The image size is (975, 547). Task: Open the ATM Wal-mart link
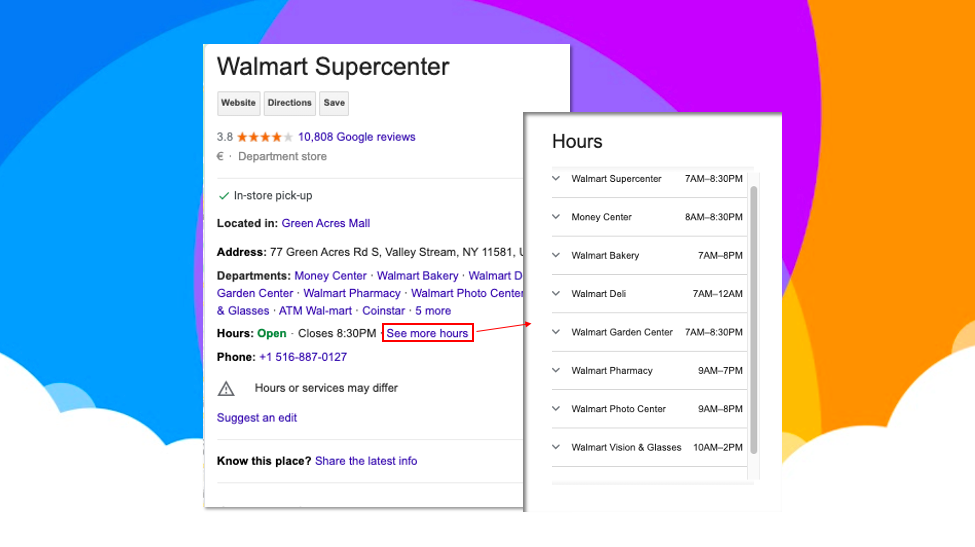click(x=315, y=310)
